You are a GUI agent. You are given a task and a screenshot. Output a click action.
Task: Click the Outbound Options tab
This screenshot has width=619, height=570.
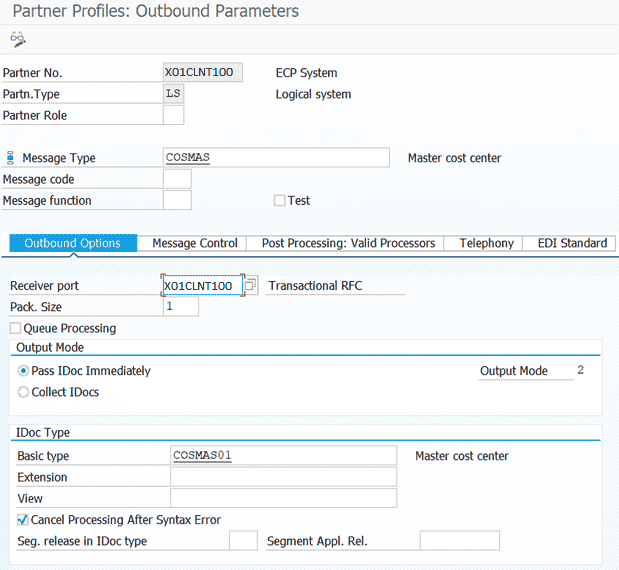[72, 243]
